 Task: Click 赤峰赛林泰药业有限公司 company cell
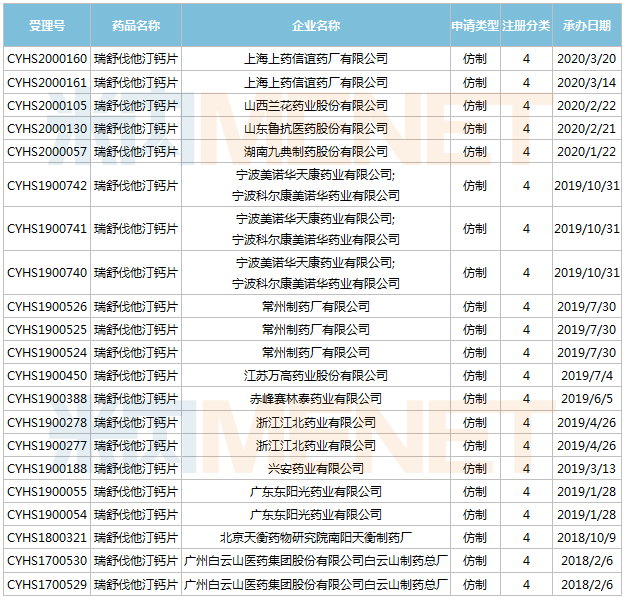point(316,398)
